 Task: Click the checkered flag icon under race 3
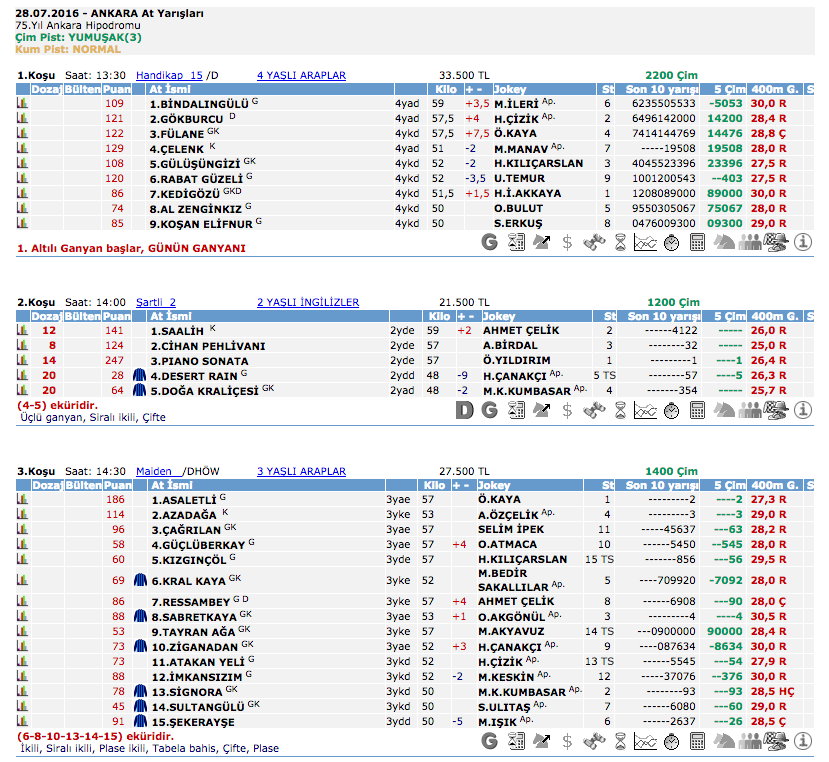(x=776, y=741)
